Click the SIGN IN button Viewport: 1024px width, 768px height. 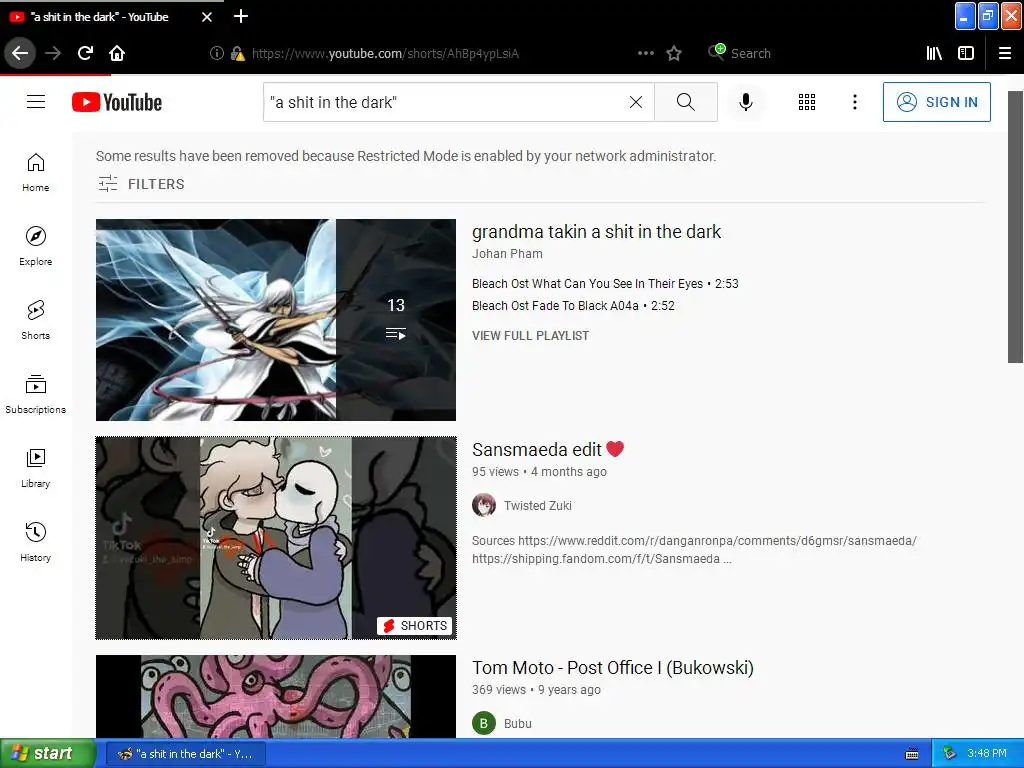[936, 102]
